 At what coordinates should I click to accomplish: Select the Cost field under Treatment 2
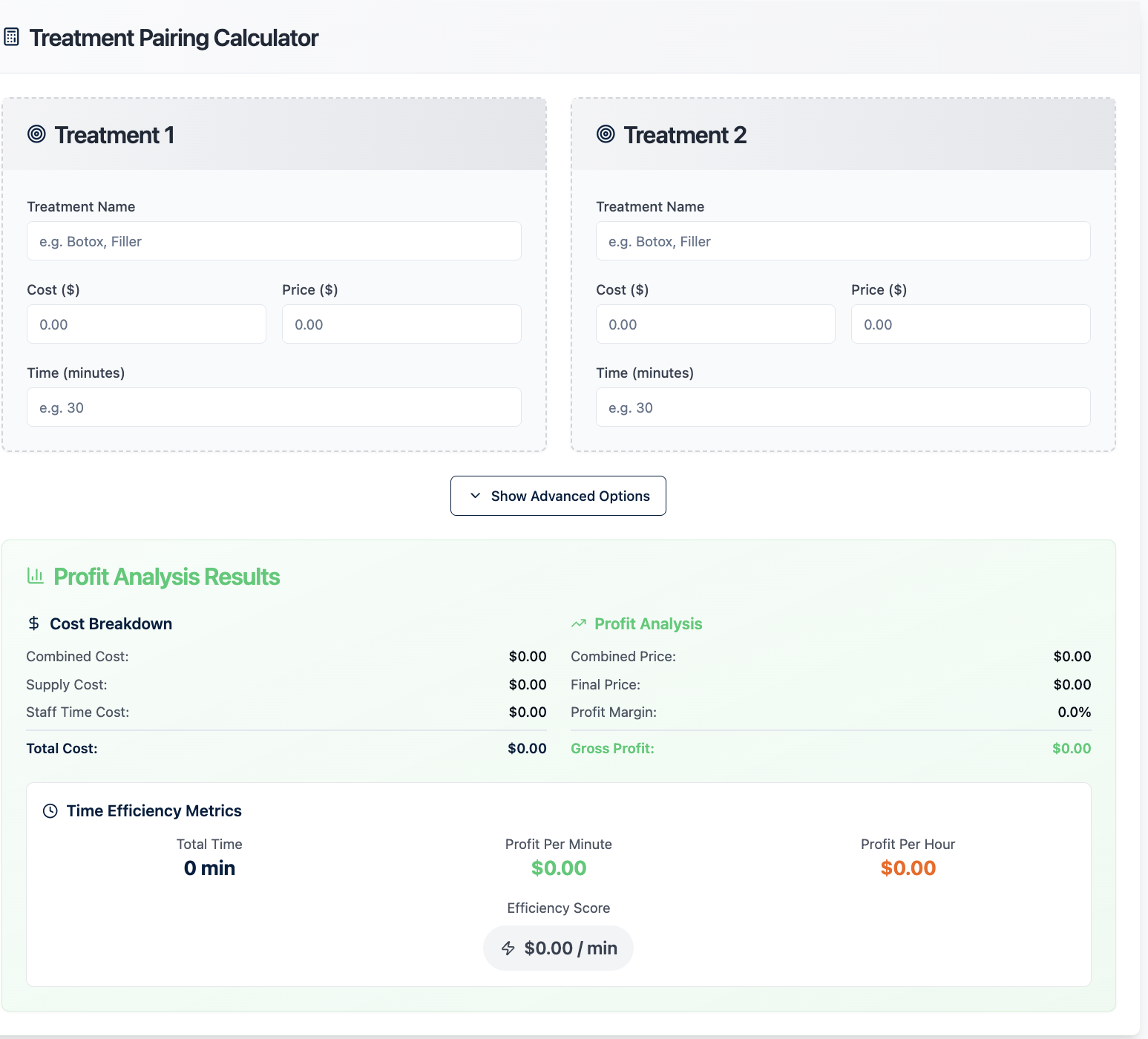coord(715,324)
